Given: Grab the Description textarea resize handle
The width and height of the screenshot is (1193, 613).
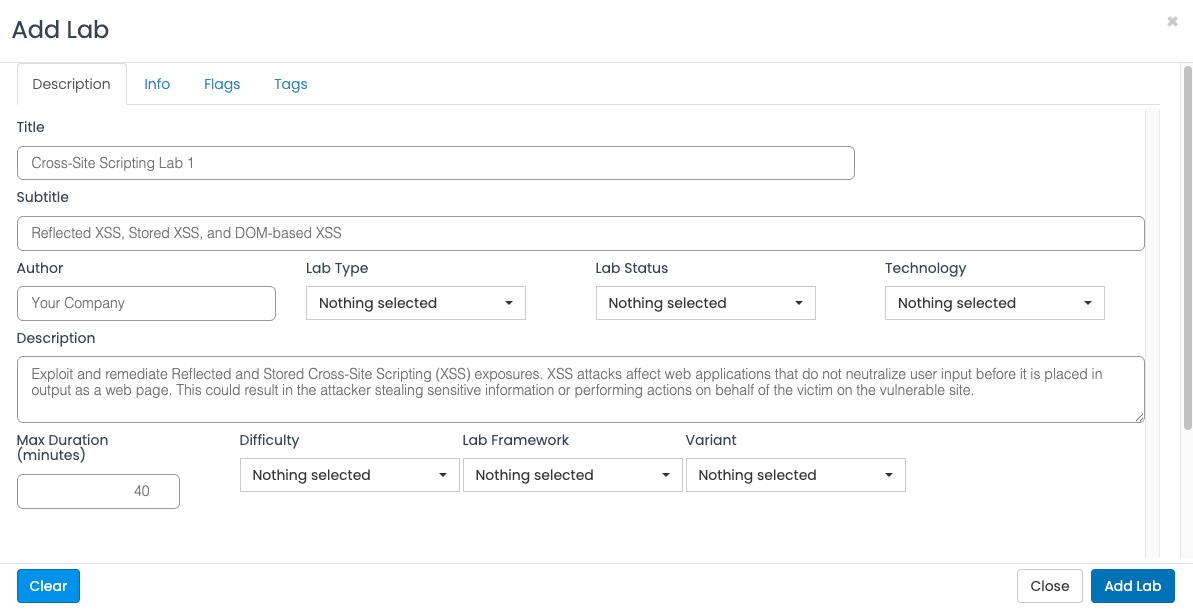Looking at the screenshot, I should [x=1139, y=417].
